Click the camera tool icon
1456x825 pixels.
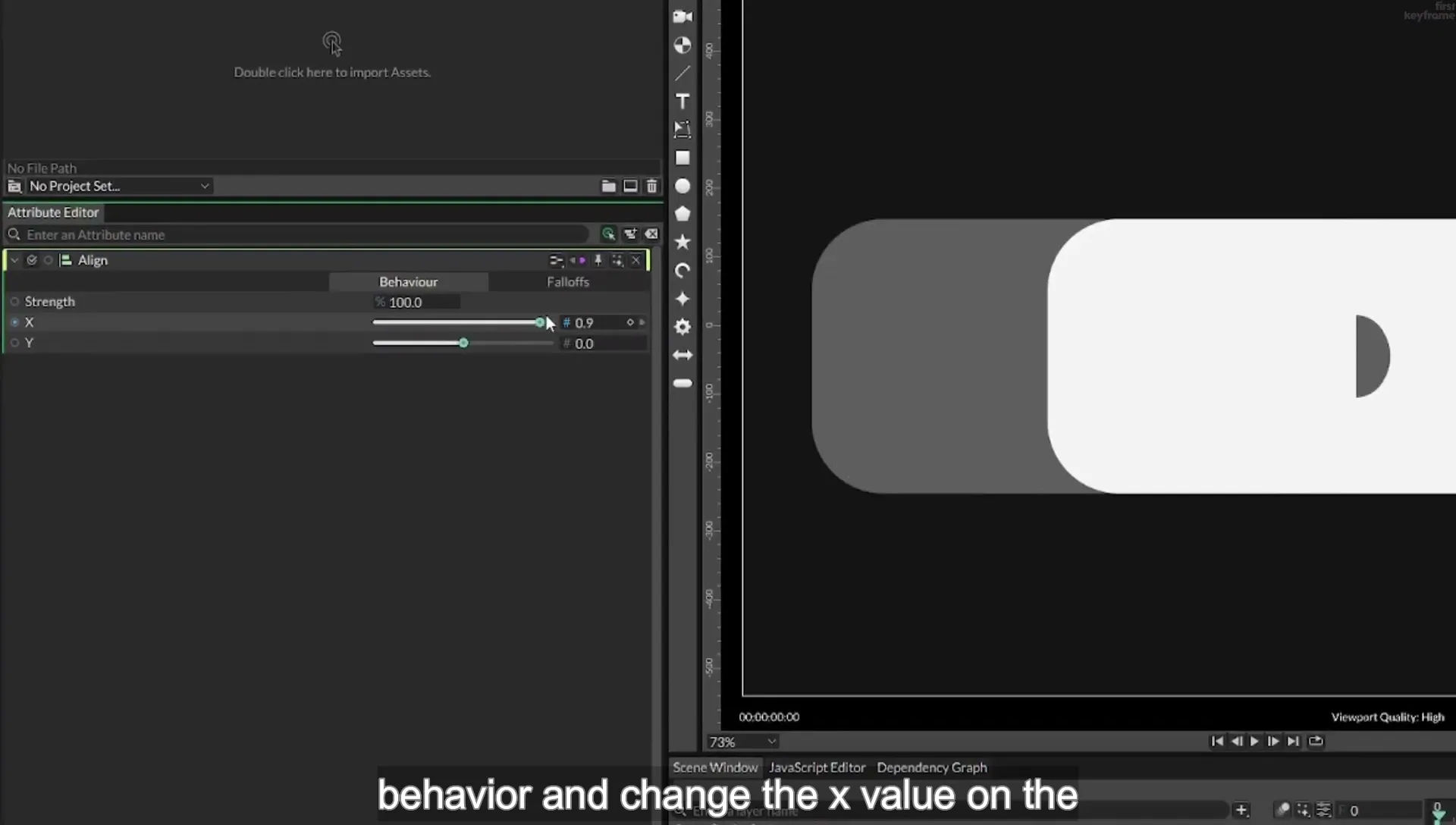[682, 17]
